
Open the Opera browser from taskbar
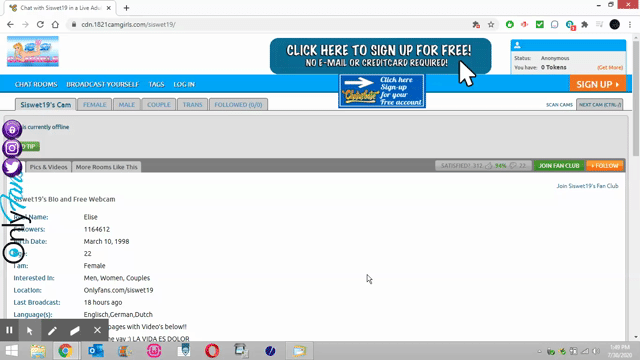pyautogui.click(x=212, y=351)
